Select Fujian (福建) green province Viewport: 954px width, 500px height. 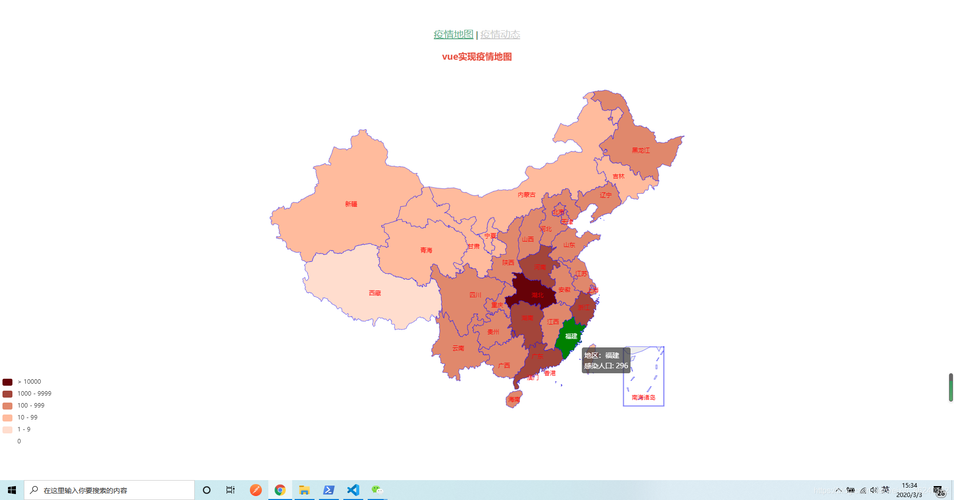[569, 338]
